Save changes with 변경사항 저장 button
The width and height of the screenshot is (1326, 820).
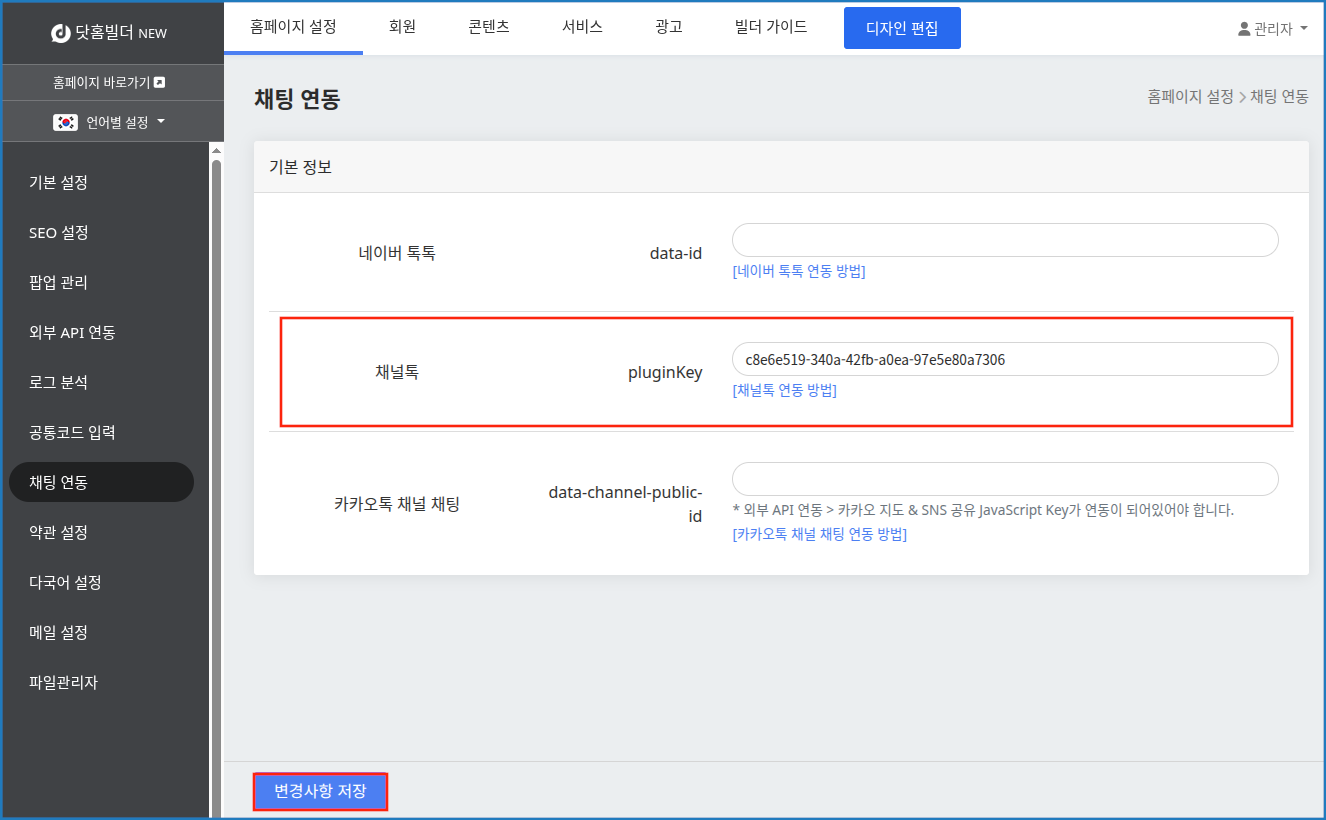(x=320, y=791)
